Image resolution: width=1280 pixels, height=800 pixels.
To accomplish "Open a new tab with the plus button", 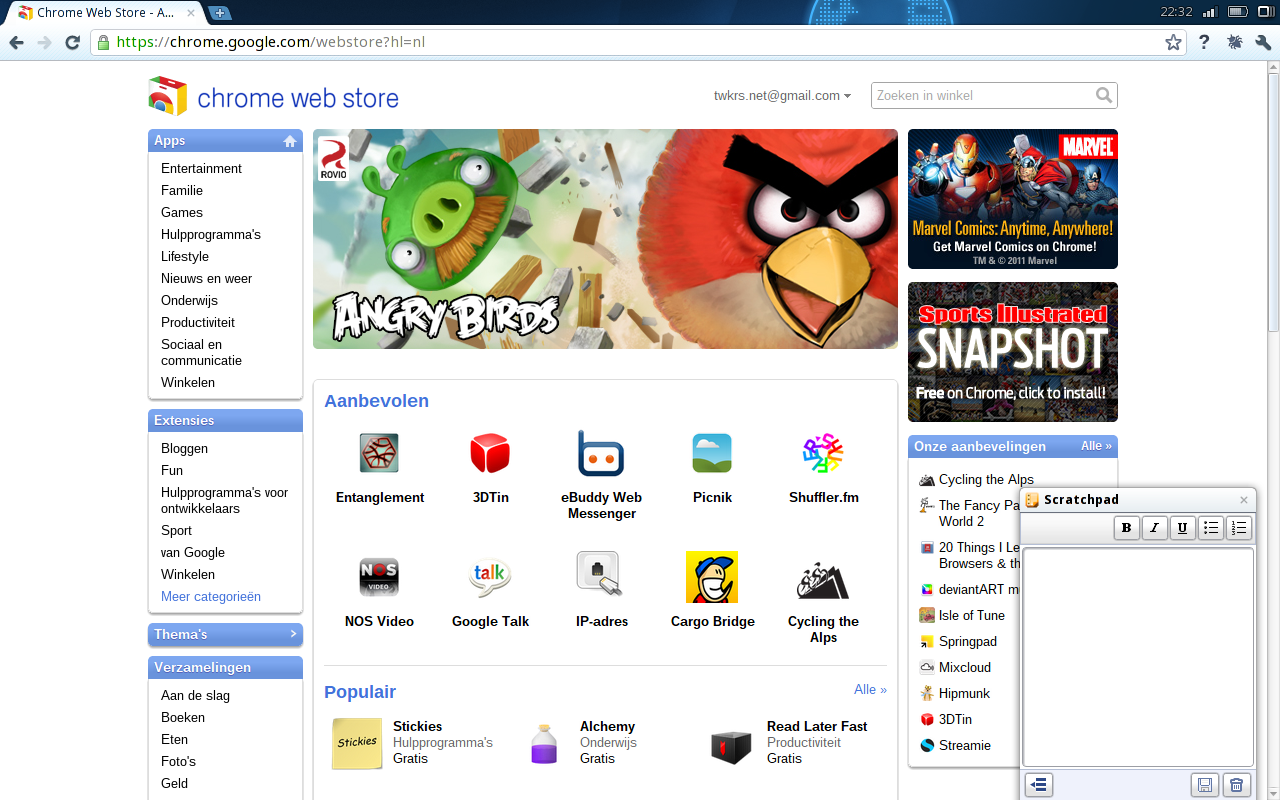I will [x=219, y=13].
